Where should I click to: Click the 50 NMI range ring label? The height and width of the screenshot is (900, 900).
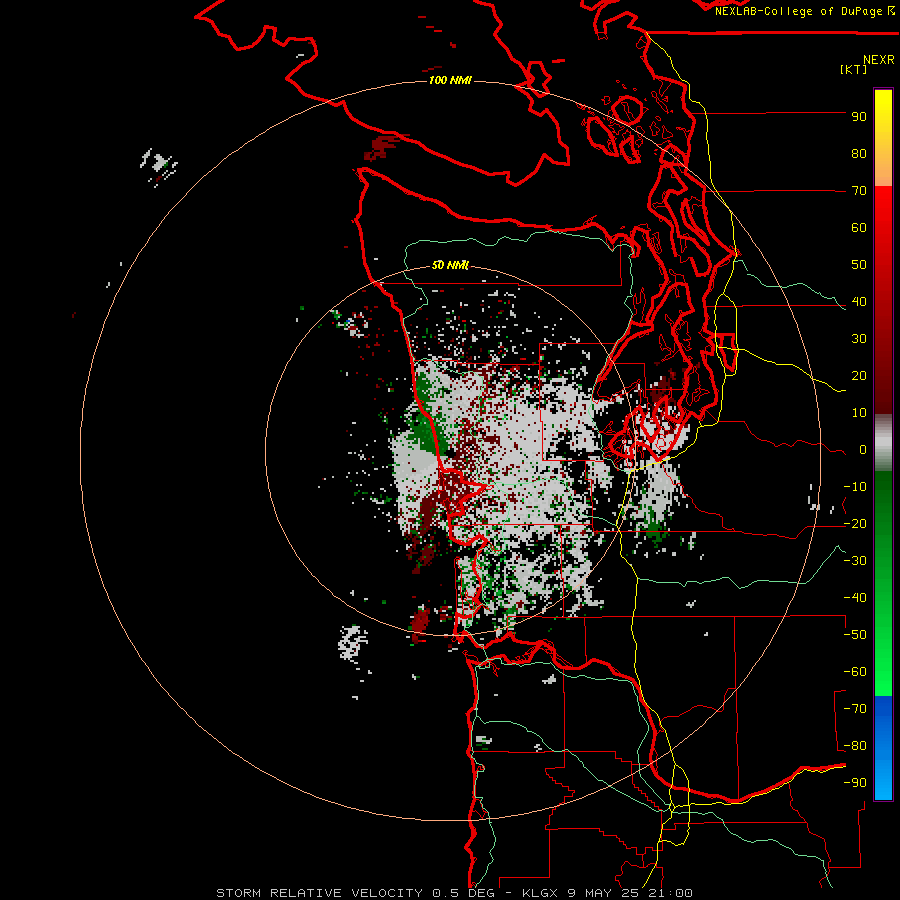coord(450,265)
